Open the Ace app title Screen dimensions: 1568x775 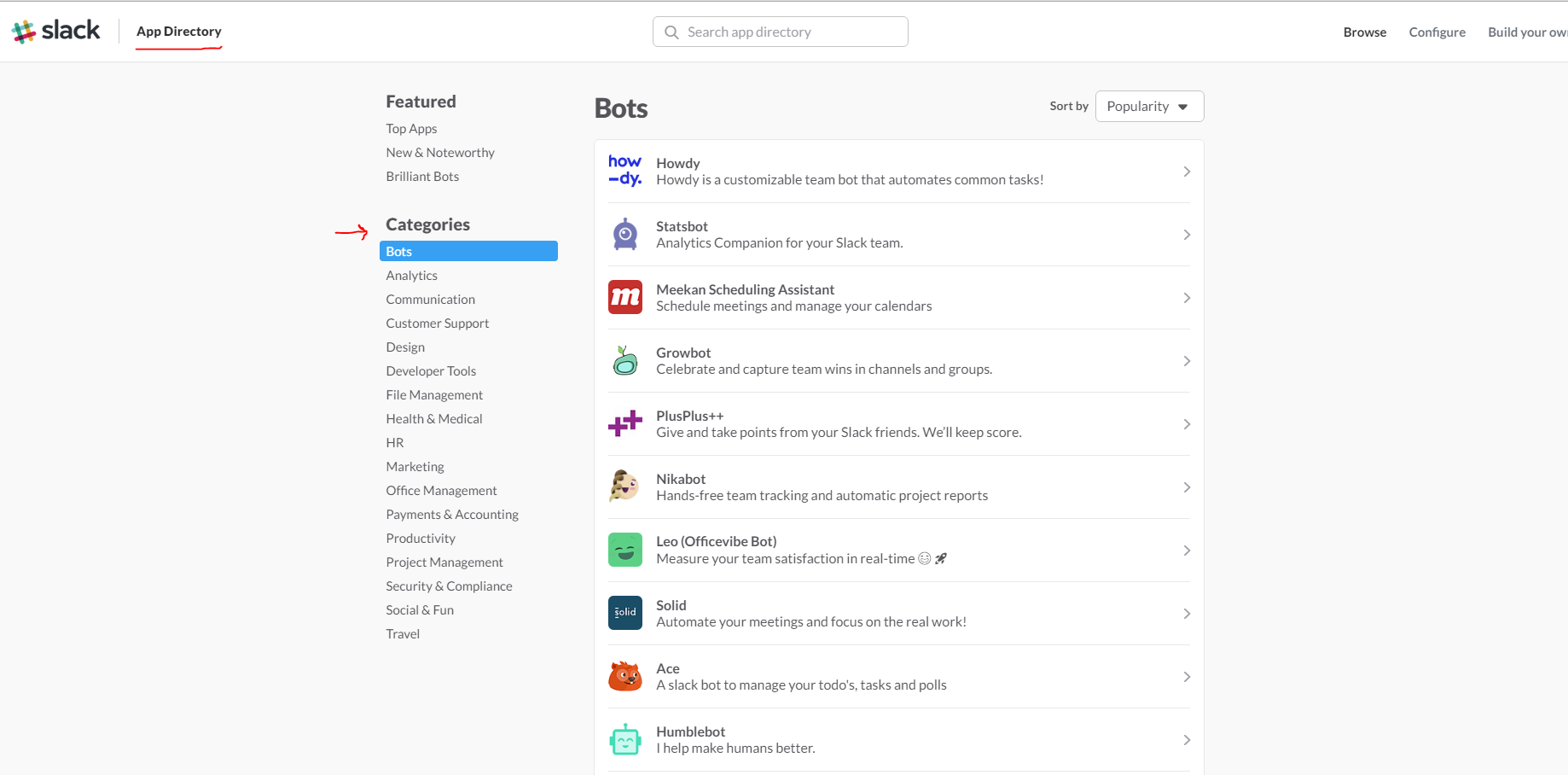point(668,668)
